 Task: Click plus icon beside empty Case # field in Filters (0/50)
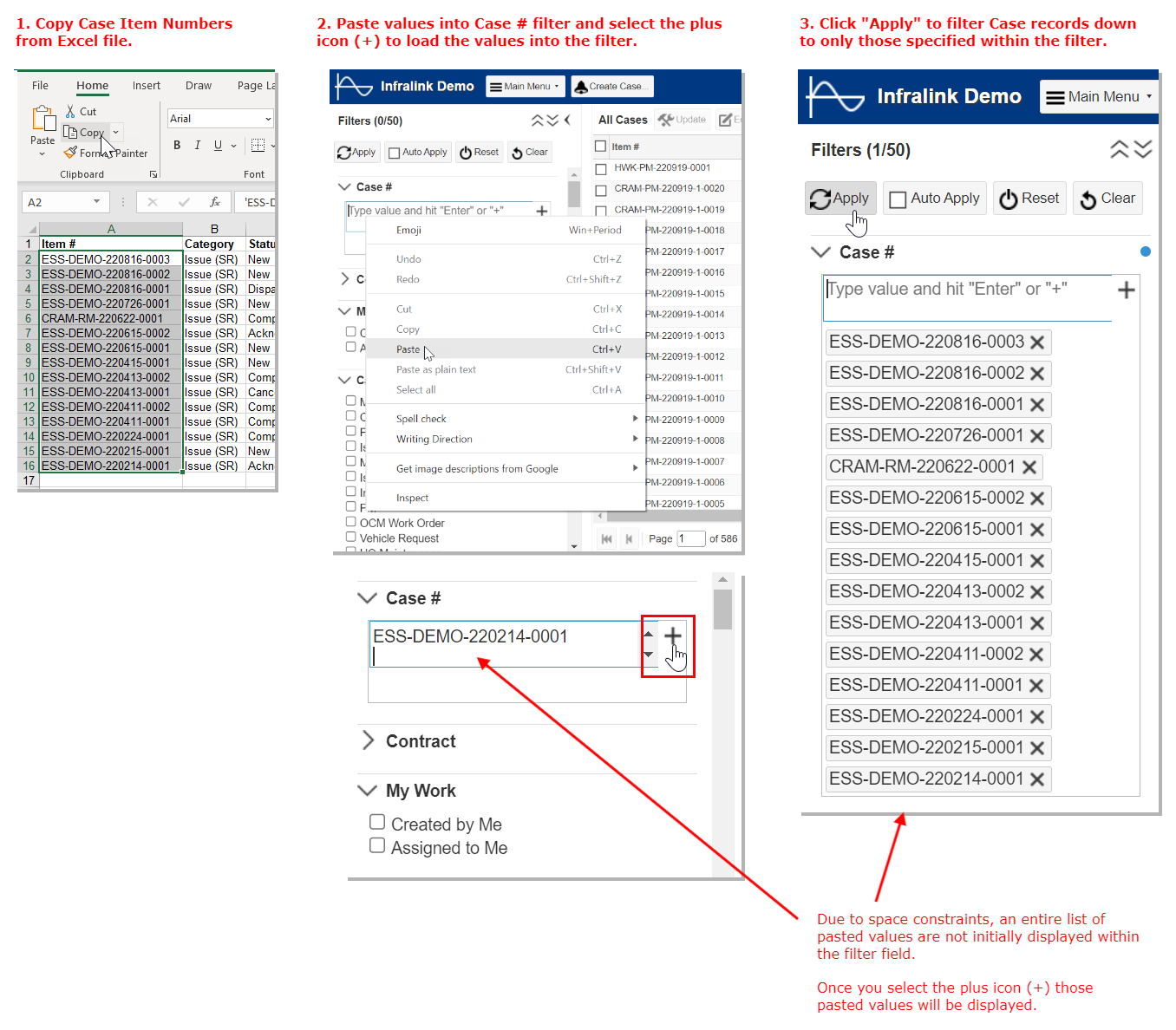542,211
